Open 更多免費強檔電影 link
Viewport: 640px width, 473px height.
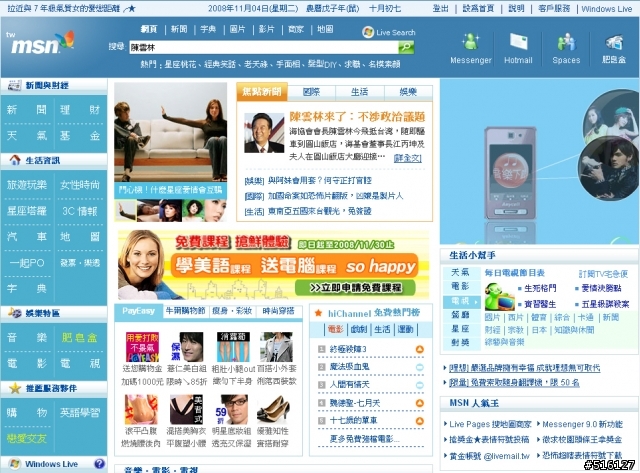(364, 439)
